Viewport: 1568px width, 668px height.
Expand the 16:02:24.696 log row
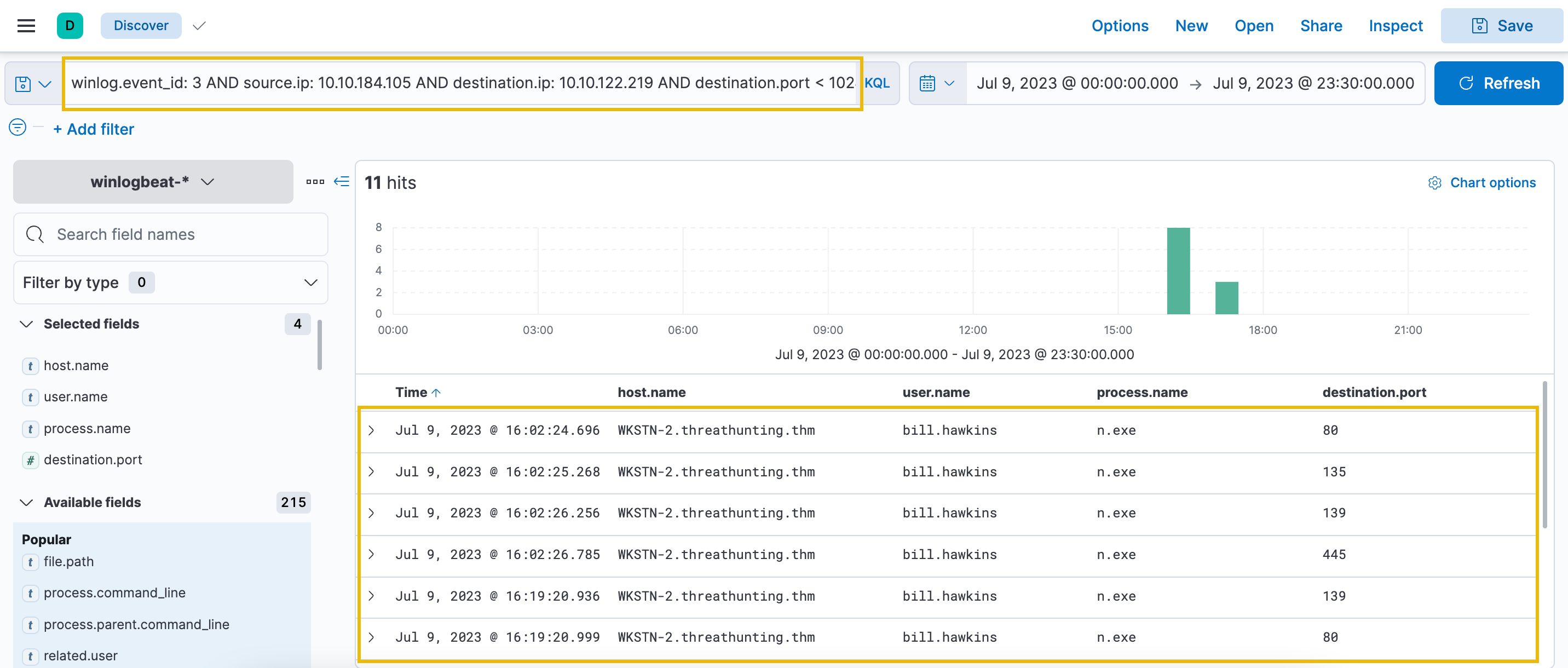point(371,430)
